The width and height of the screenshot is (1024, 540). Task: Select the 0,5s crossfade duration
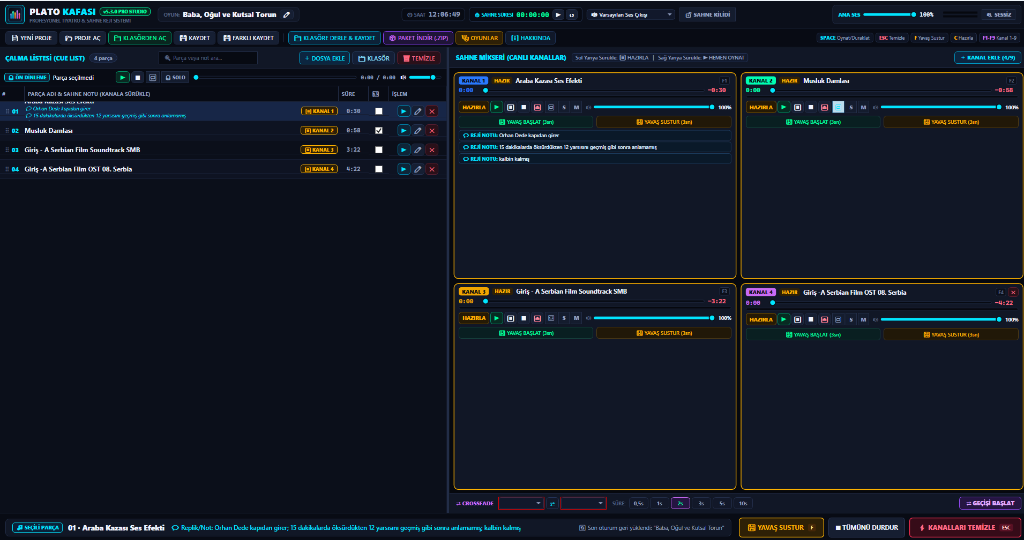point(639,503)
